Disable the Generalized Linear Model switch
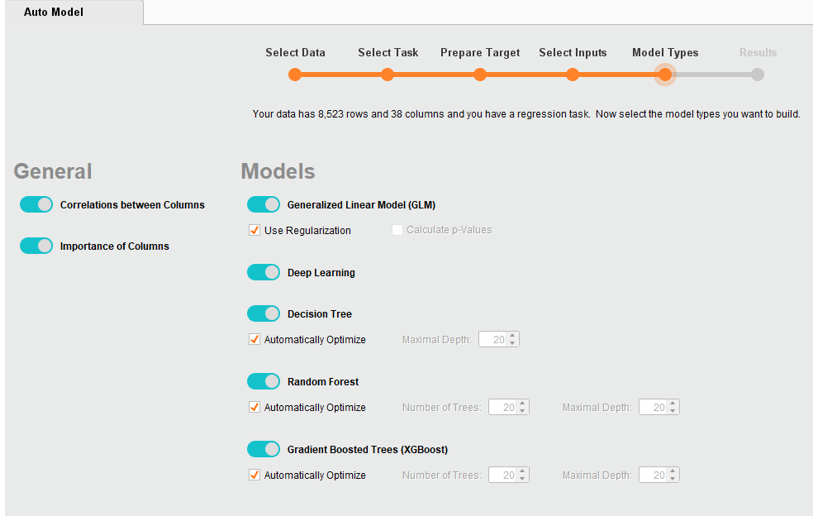This screenshot has width=819, height=521. click(x=263, y=204)
